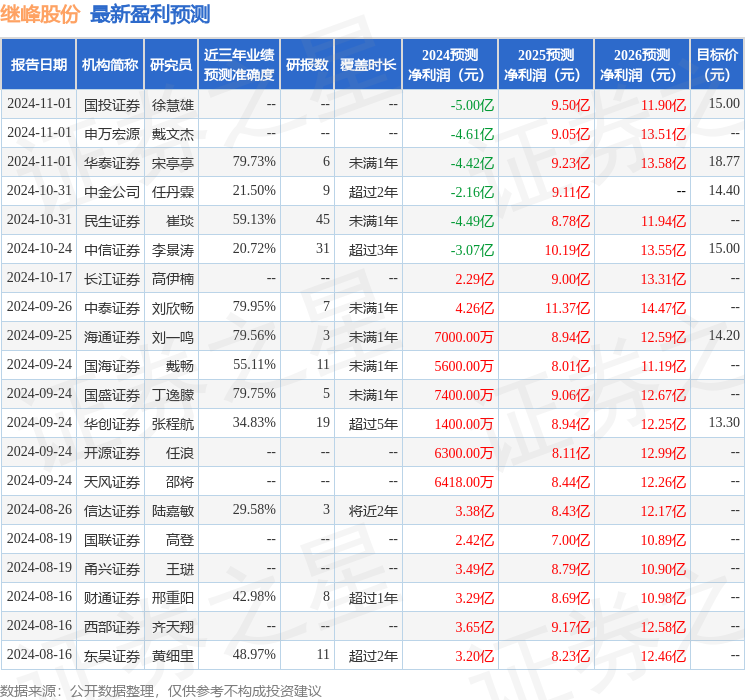The image size is (745, 700).
Task: Click the 报告日期 column header
Action: (x=38, y=65)
